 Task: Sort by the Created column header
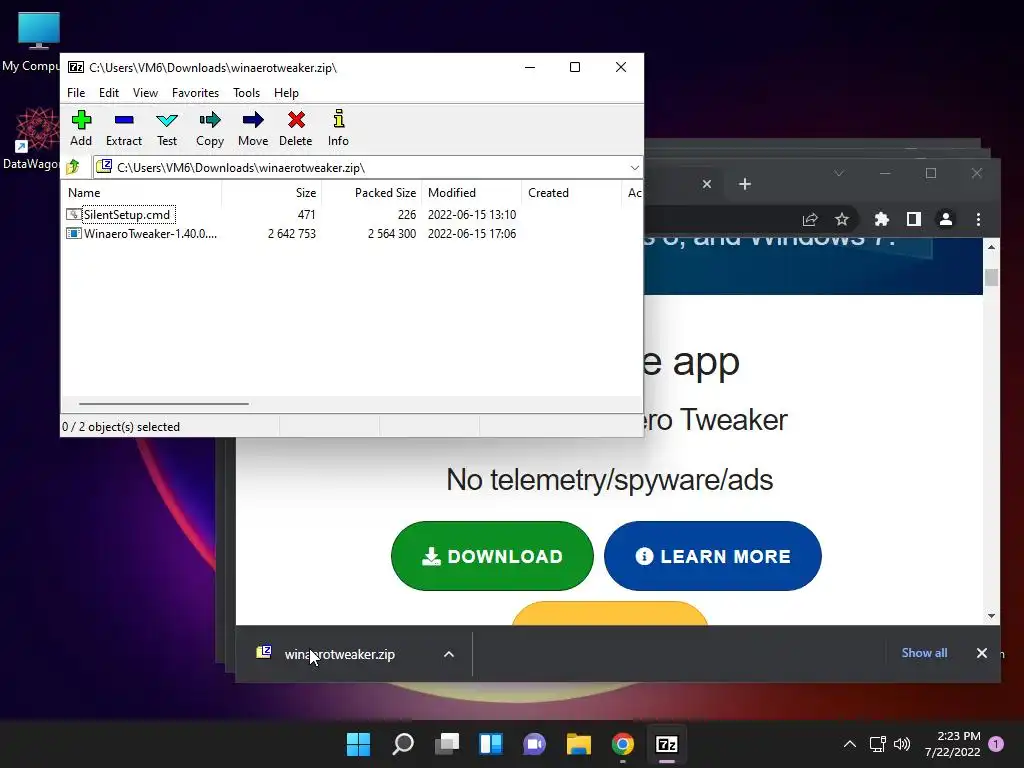571,193
